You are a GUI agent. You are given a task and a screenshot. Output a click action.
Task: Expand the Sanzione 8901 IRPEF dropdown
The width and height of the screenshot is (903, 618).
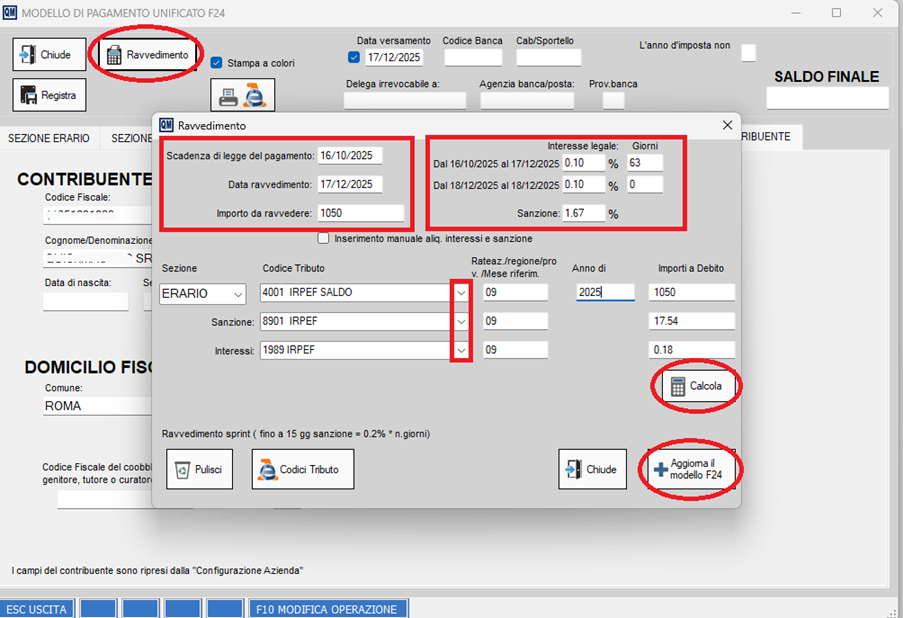461,322
